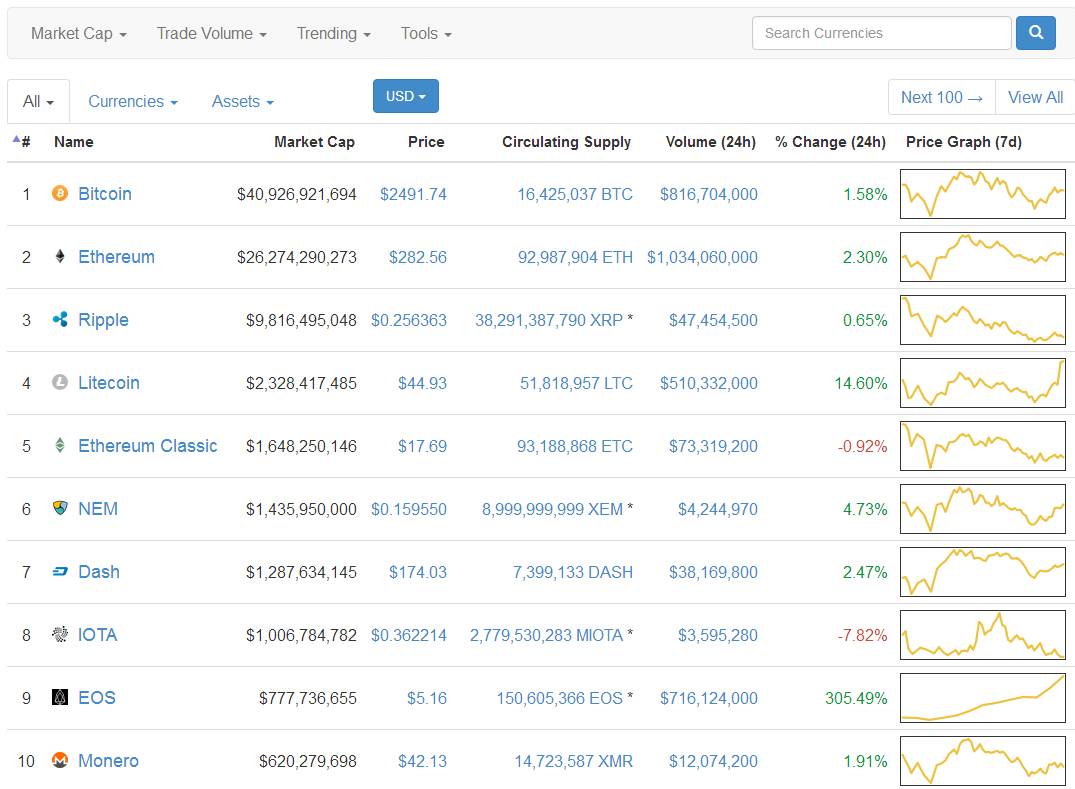Open Ethereum Classic's 7-day price graph
The image size is (1075, 789).
(x=983, y=446)
